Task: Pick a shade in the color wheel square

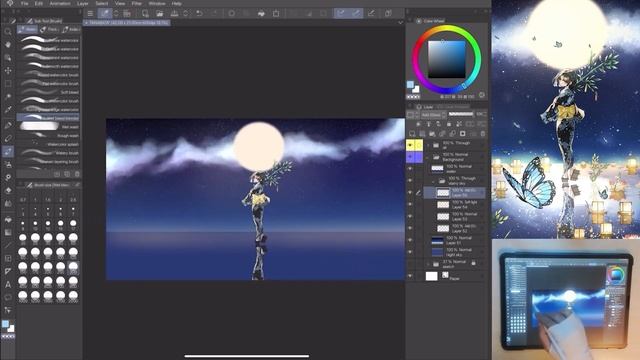Action: [447, 59]
